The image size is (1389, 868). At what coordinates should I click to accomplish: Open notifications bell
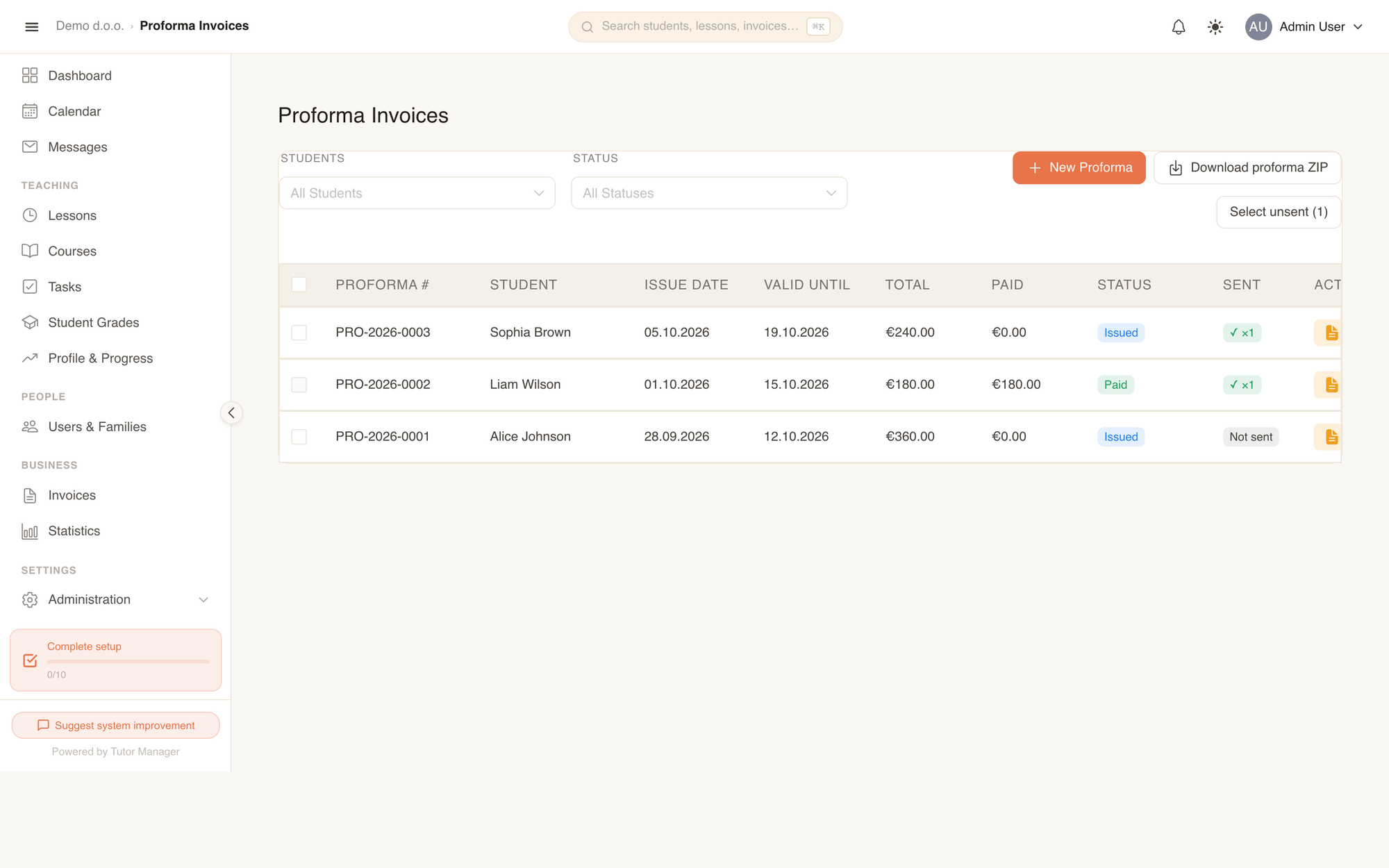coord(1179,27)
